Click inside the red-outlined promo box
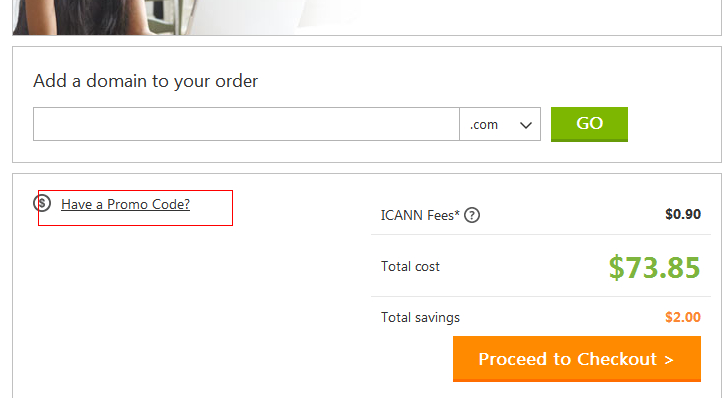 click(135, 208)
